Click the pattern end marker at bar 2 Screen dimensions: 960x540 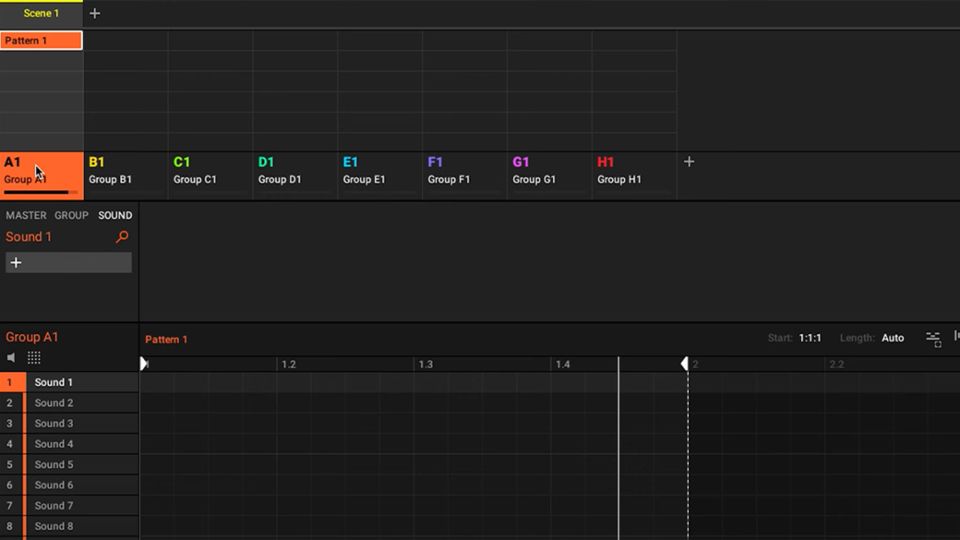coord(685,364)
